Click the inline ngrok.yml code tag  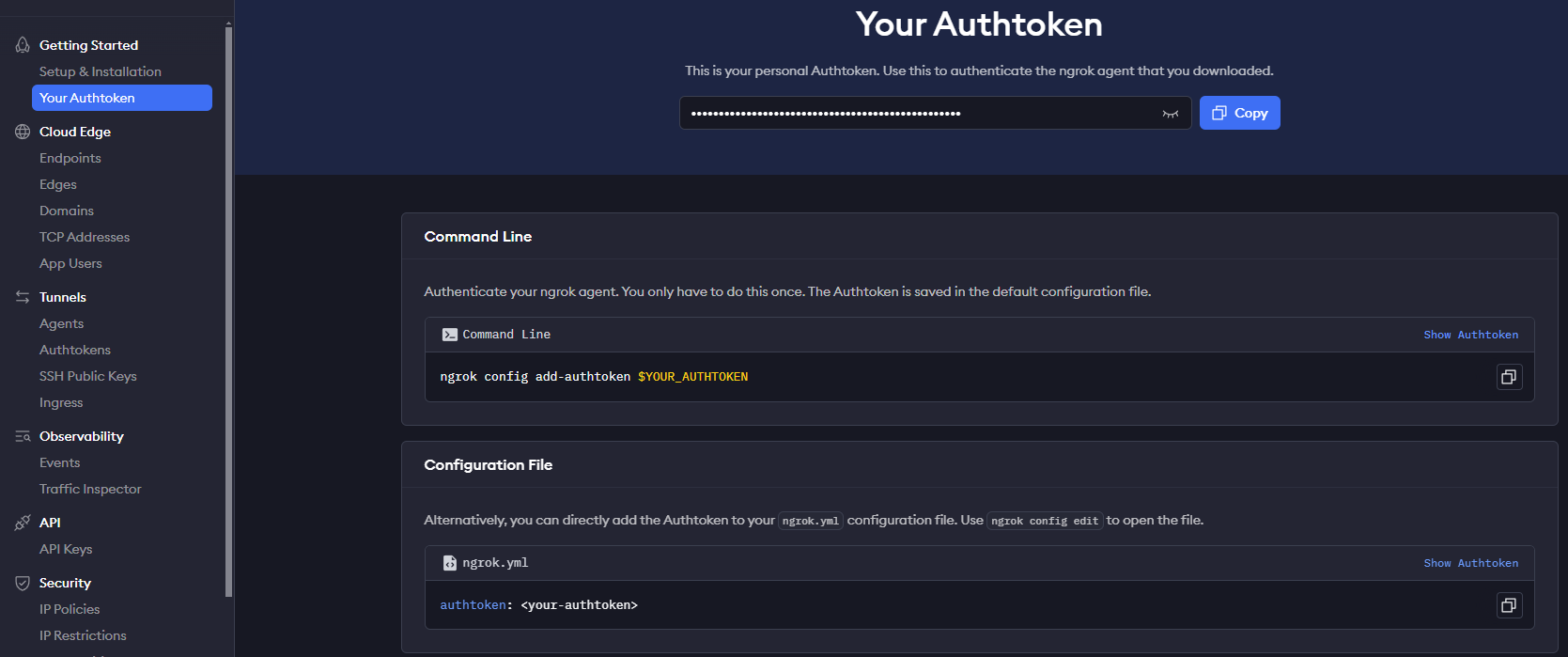pyautogui.click(x=811, y=521)
